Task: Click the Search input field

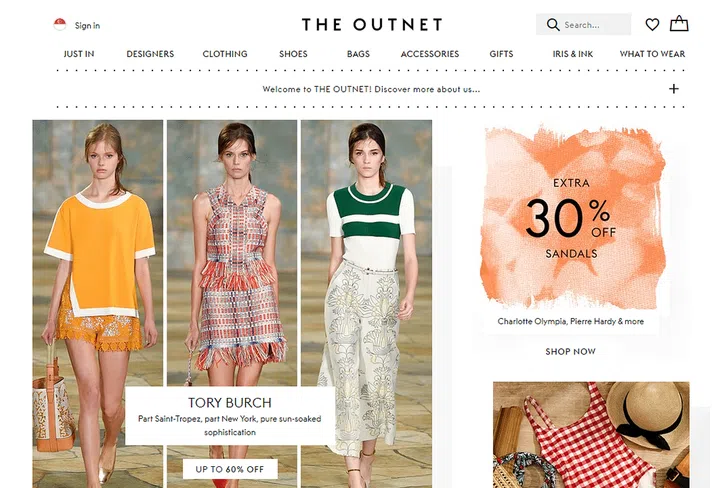Action: click(x=583, y=24)
